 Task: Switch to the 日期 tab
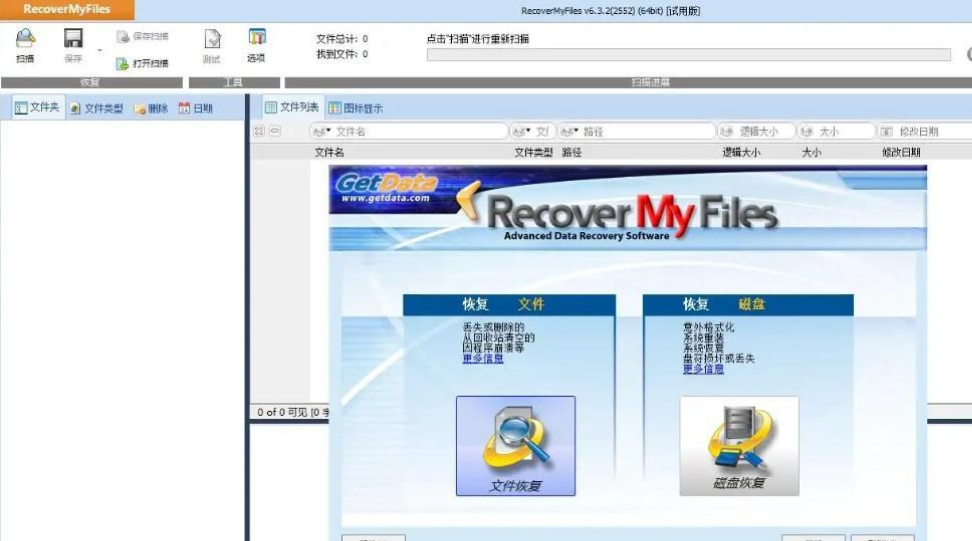coord(196,108)
